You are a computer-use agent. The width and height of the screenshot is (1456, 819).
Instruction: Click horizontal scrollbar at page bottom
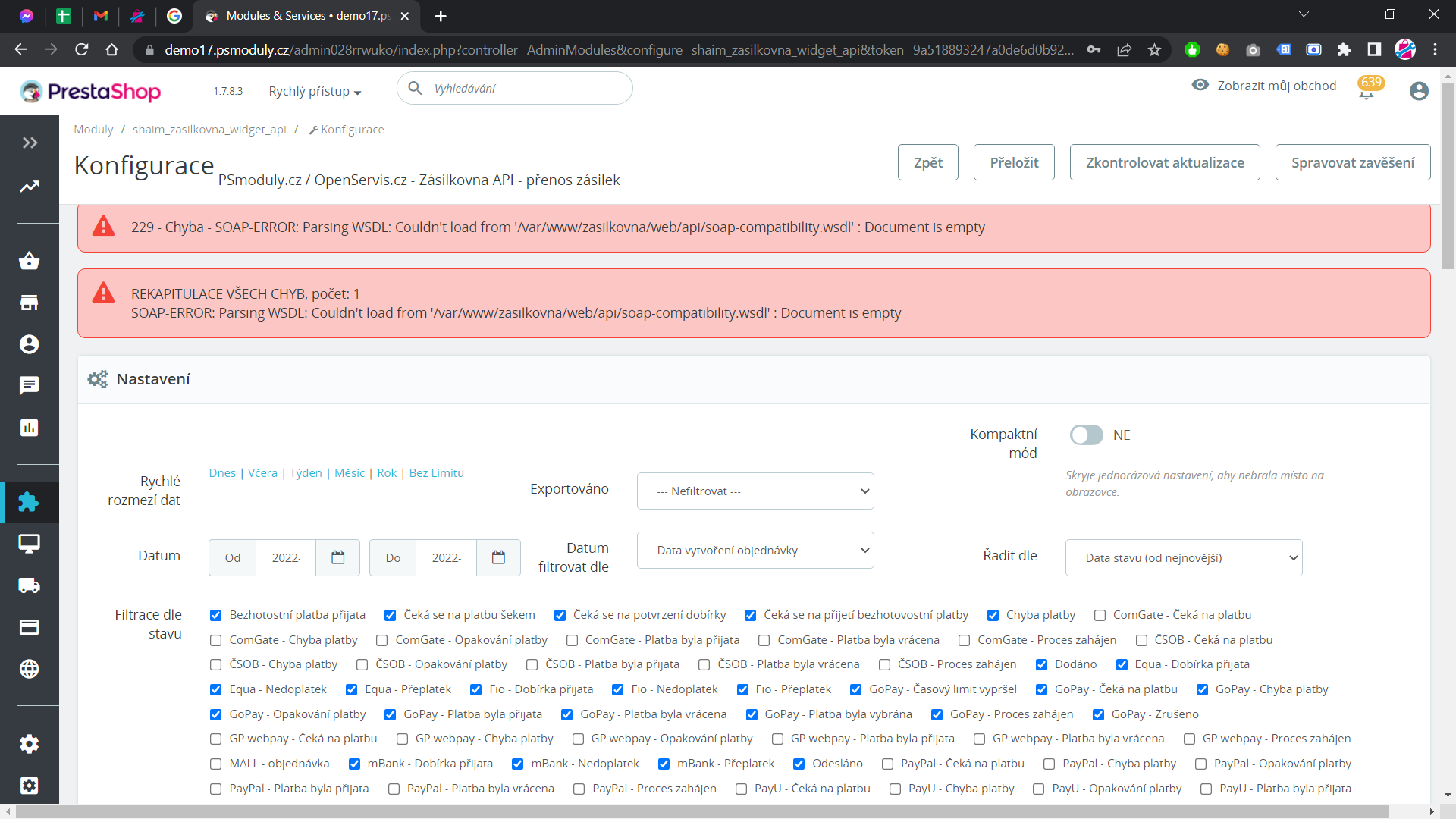(x=701, y=811)
